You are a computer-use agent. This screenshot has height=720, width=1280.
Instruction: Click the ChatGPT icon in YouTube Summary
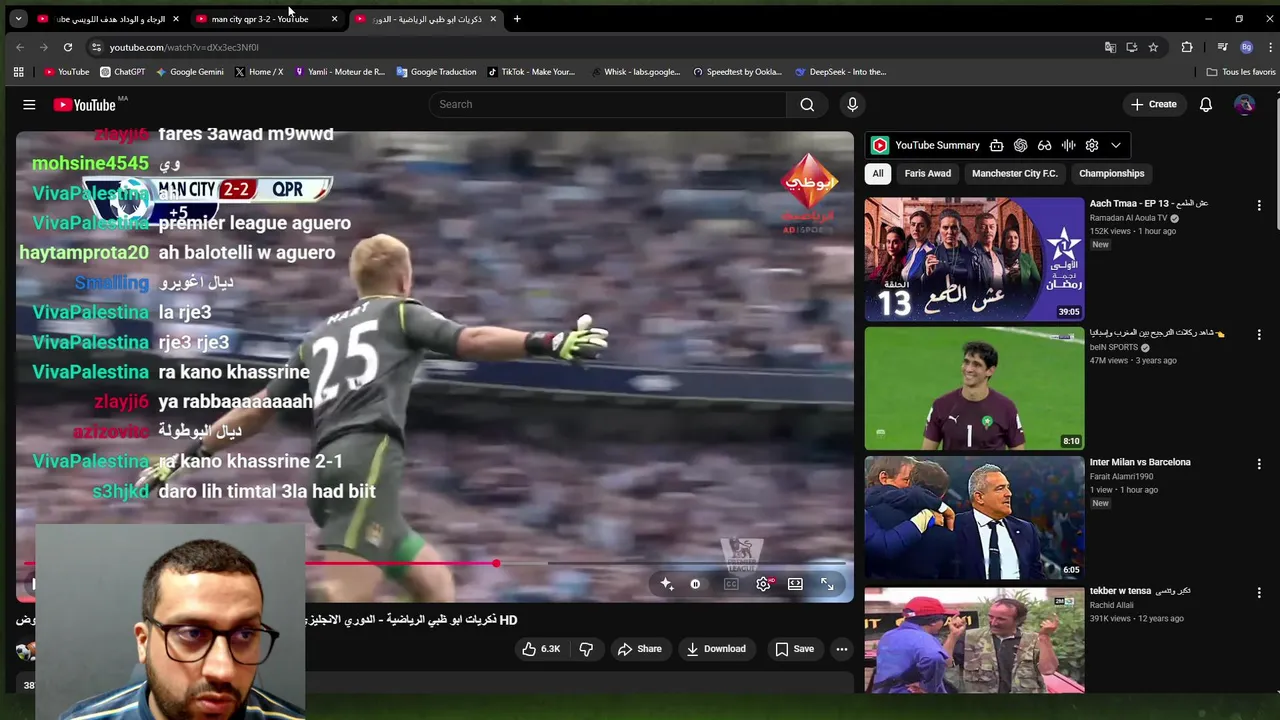point(1020,145)
